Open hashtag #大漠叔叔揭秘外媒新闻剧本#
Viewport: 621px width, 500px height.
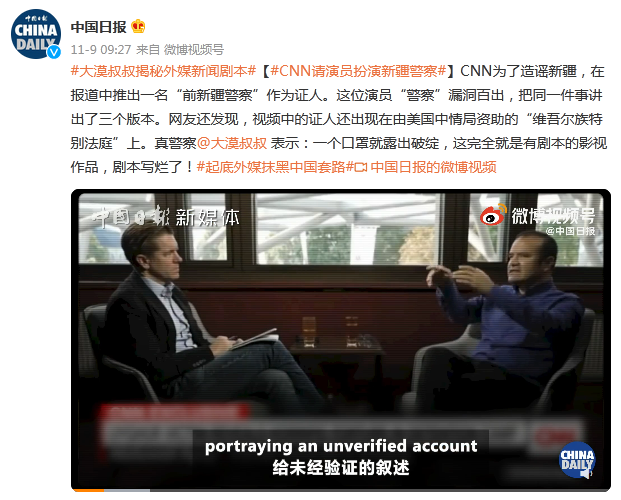tap(164, 71)
